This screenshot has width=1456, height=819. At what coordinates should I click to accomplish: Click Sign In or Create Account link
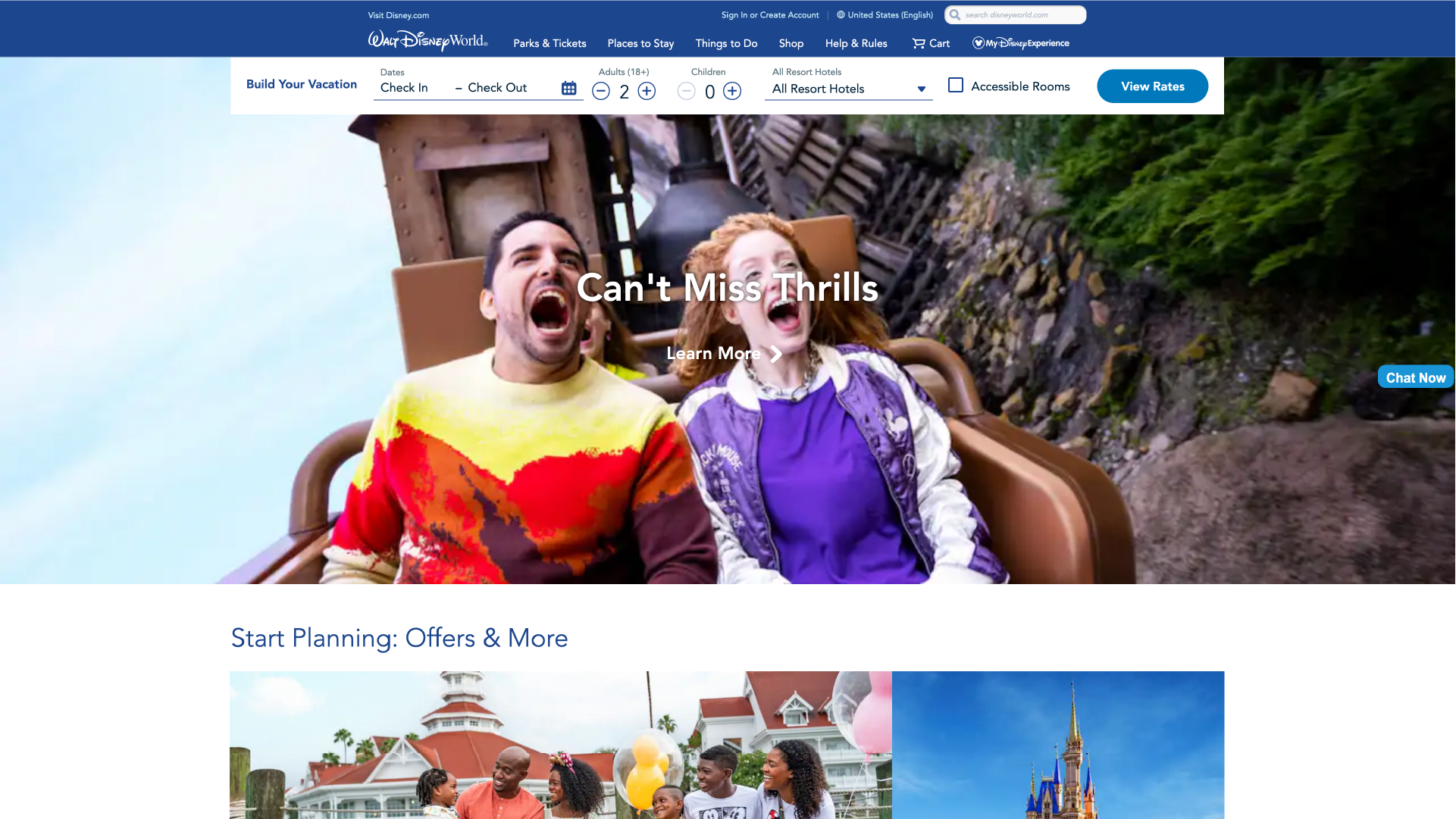click(x=770, y=14)
